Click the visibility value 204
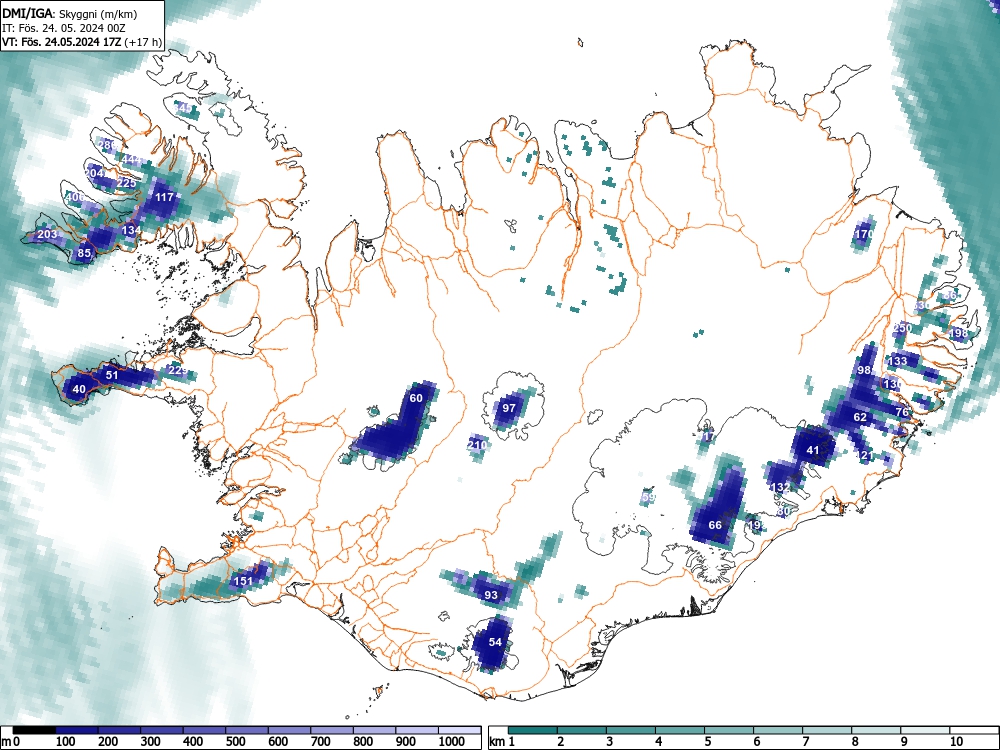 point(95,173)
